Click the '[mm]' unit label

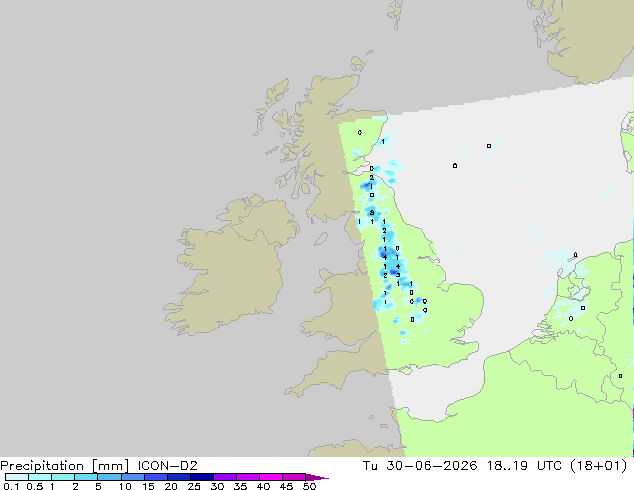click(x=110, y=466)
